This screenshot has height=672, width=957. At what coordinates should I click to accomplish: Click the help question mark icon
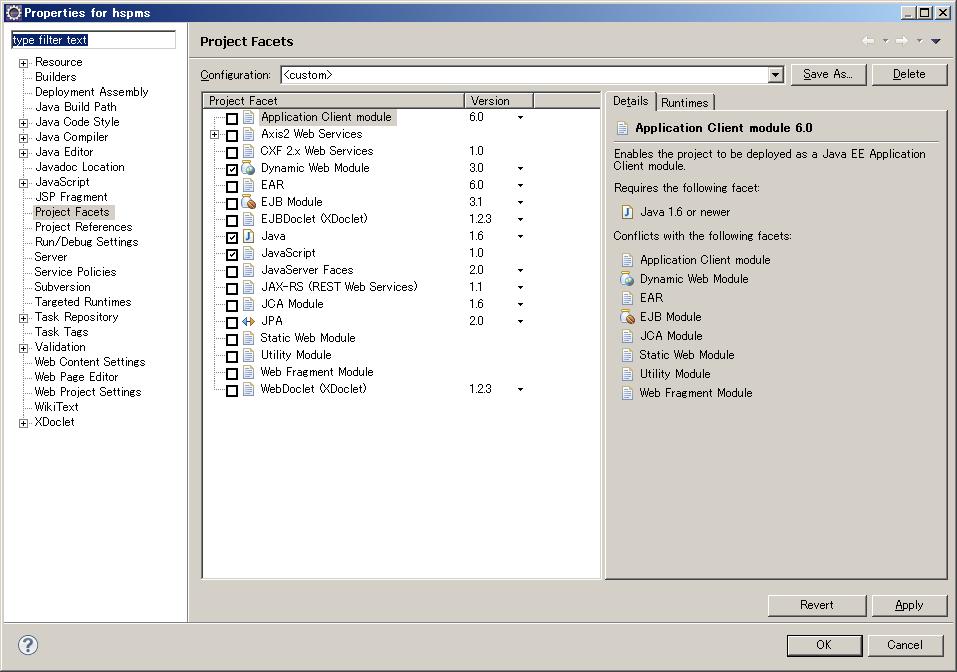(x=28, y=645)
